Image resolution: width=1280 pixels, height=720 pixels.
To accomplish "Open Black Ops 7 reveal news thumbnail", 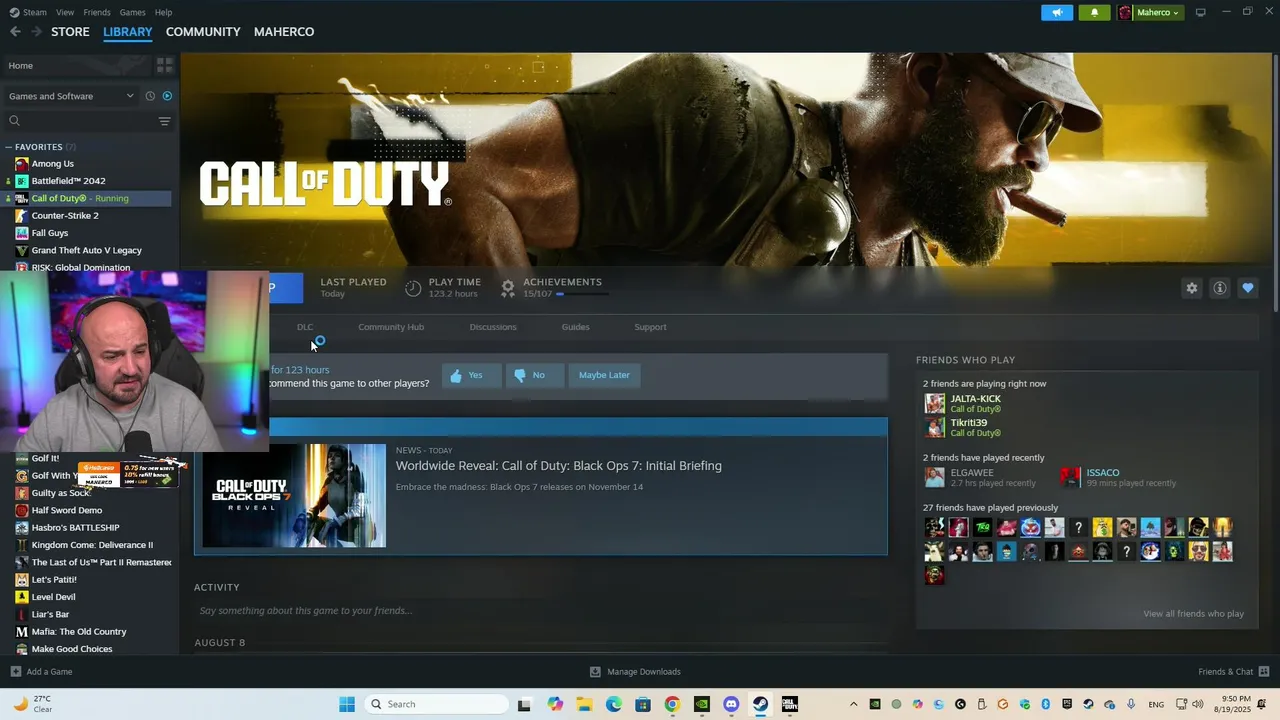I will tap(294, 496).
